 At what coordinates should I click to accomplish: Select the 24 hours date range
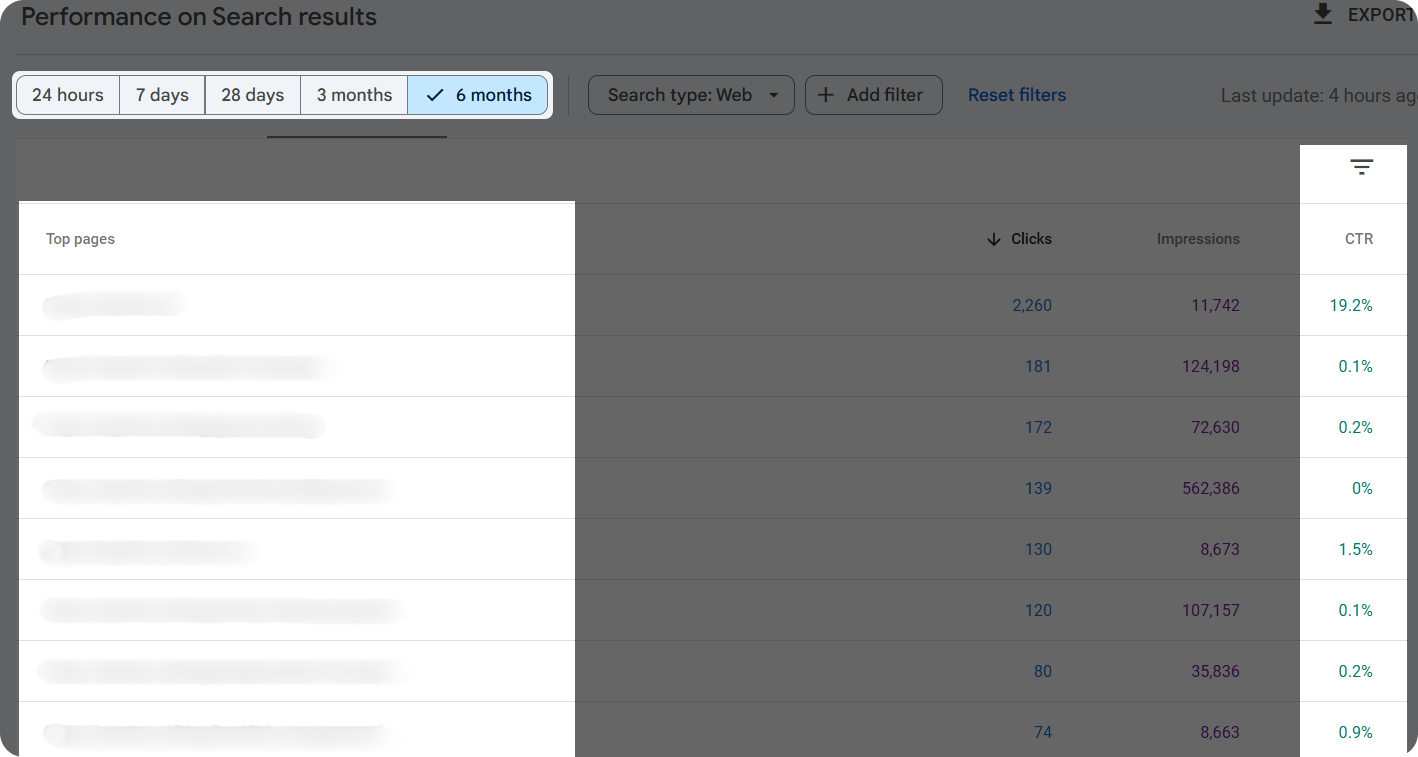tap(68, 95)
